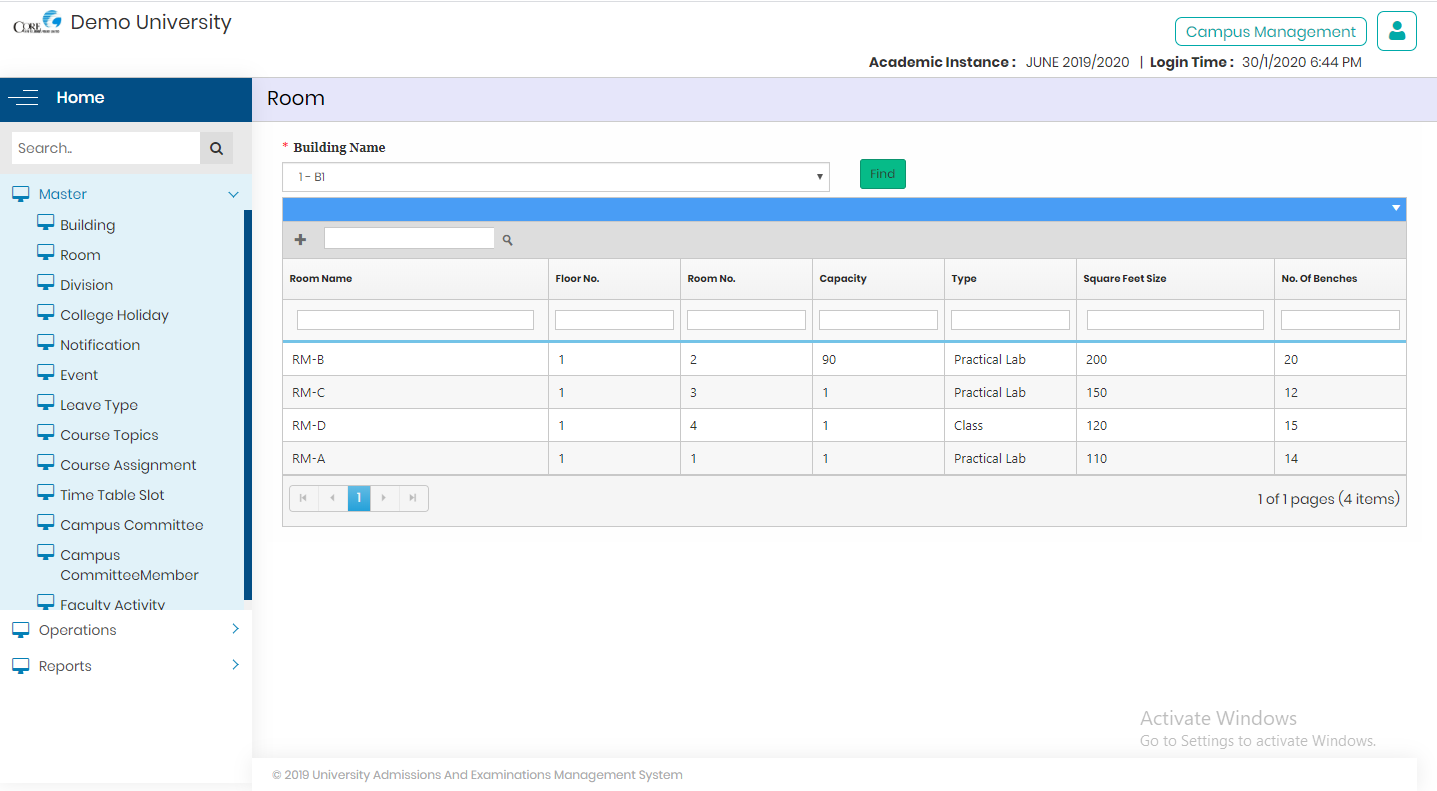Click the next page arrow

[385, 498]
